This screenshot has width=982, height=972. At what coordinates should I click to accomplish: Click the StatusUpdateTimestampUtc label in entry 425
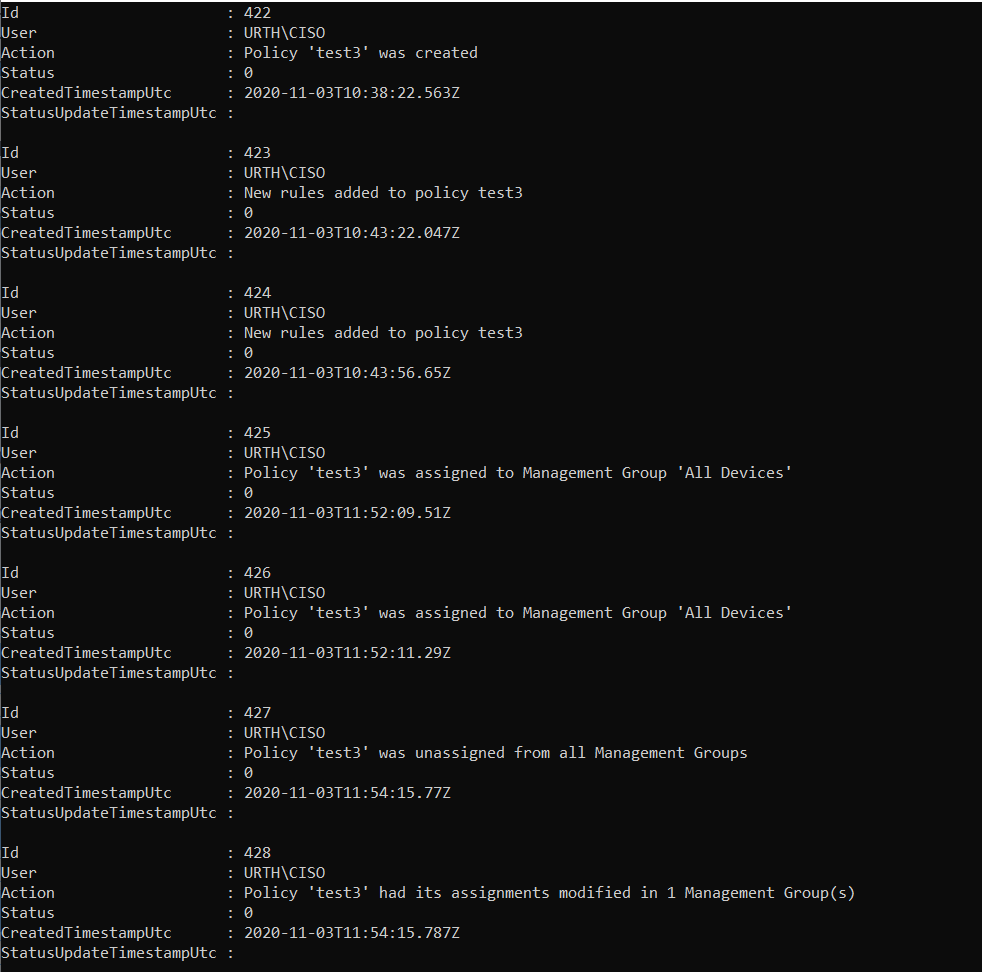pyautogui.click(x=108, y=533)
